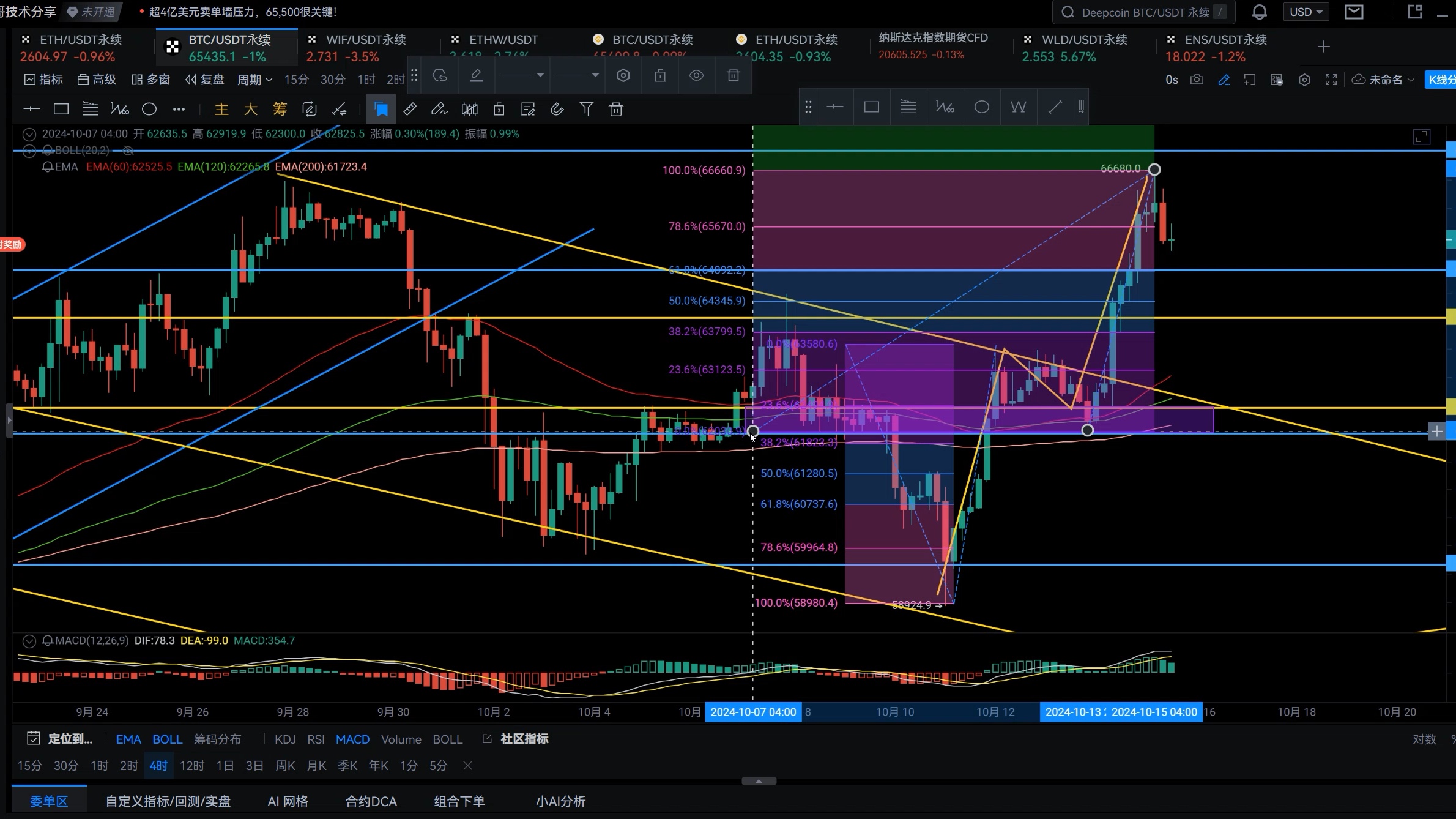Open the 定位到... date locator
The height and width of the screenshot is (819, 1456).
tap(60, 739)
